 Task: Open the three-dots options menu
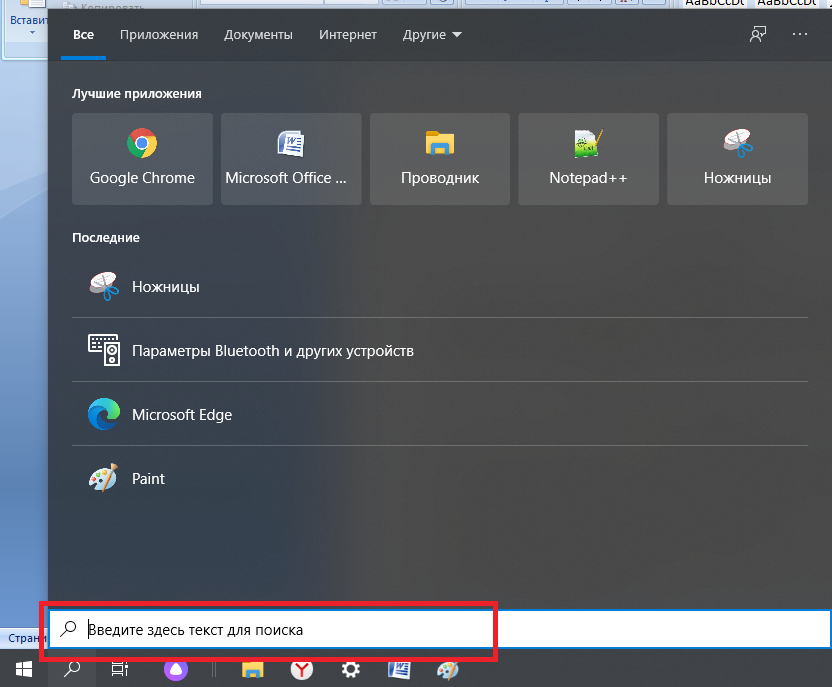[x=800, y=34]
